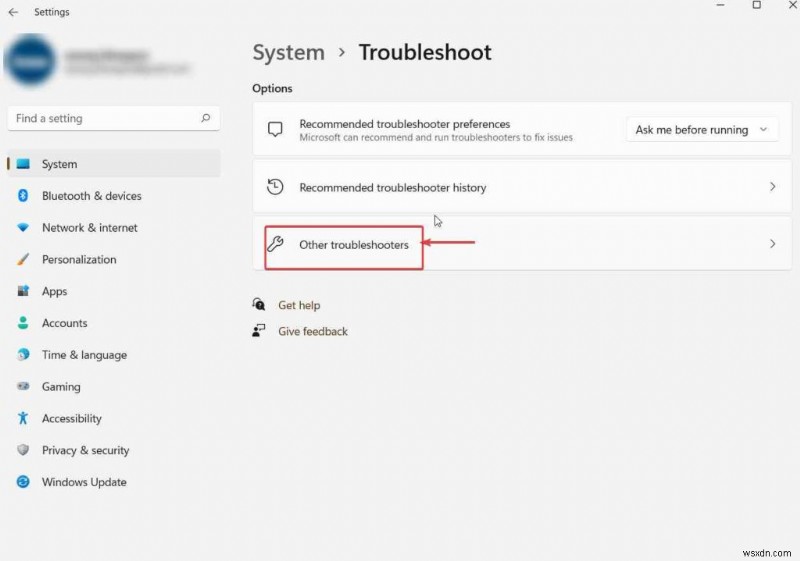Click the Options section label
The image size is (800, 561).
[x=272, y=88]
